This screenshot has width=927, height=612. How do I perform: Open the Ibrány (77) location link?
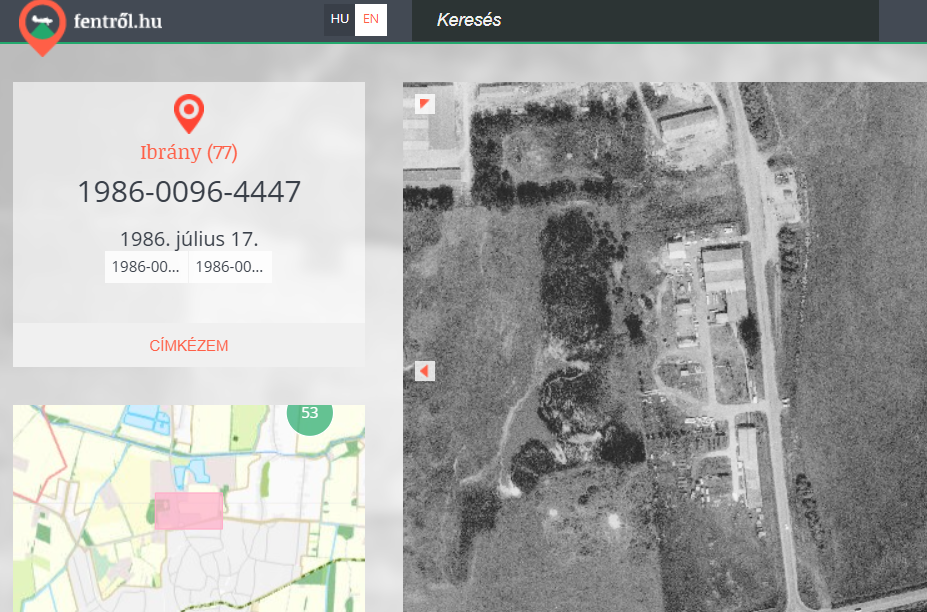point(189,153)
